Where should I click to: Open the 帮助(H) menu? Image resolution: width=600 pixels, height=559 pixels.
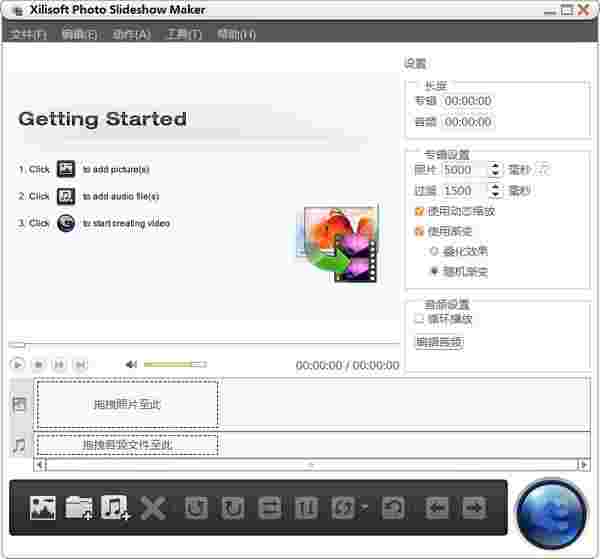236,34
